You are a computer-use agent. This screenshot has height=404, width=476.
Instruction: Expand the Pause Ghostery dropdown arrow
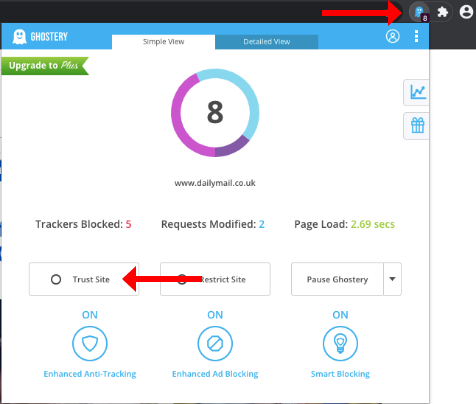(392, 279)
